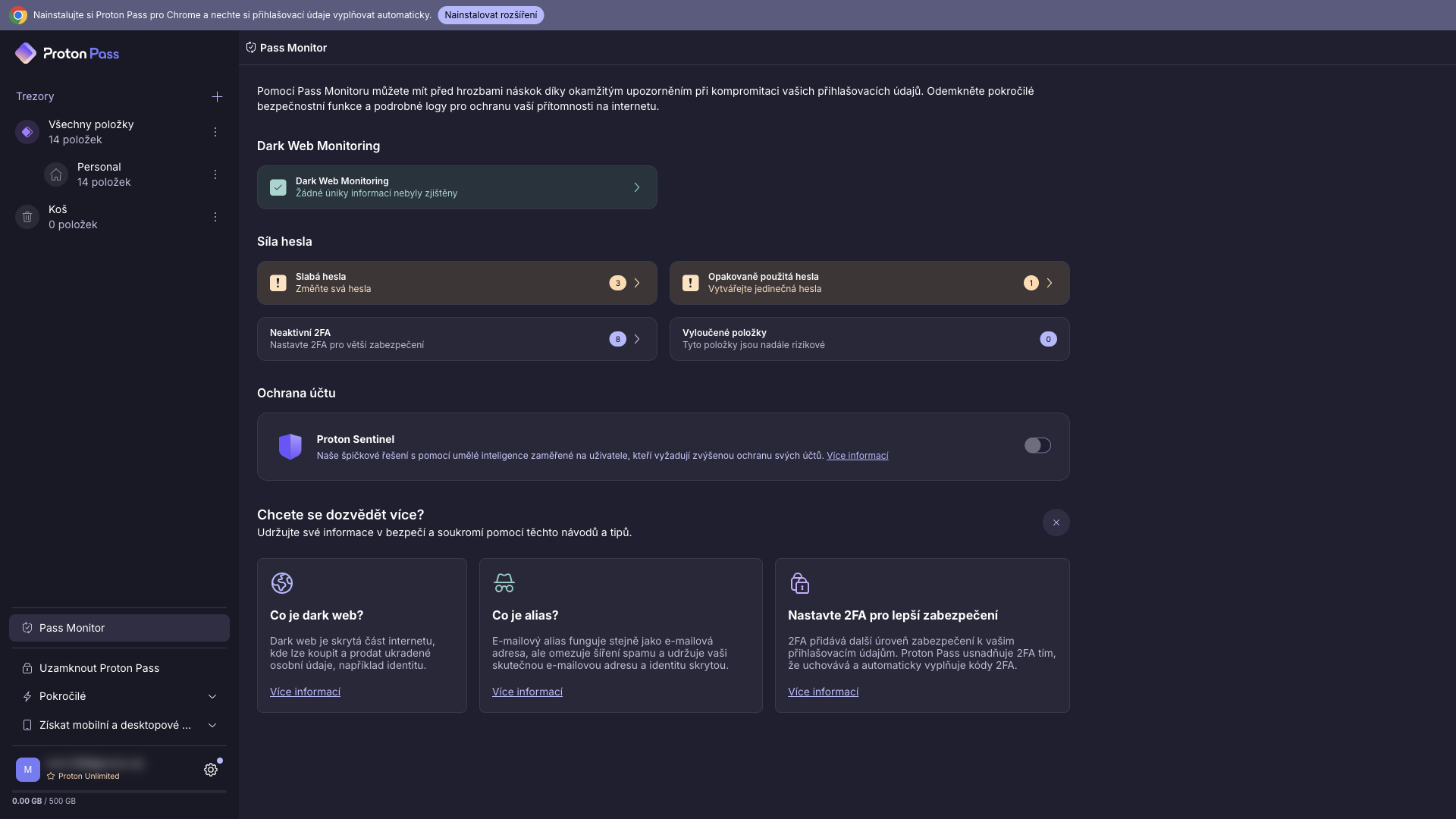The height and width of the screenshot is (819, 1456).
Task: Open Více informací under Nastavte 2FA
Action: (x=823, y=692)
